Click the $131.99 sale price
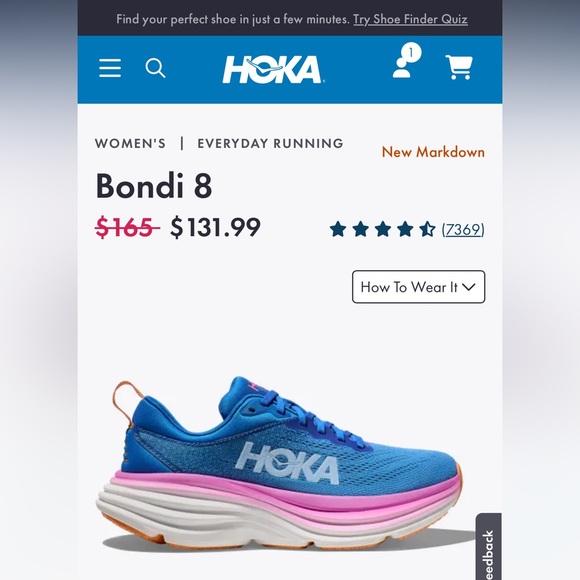This screenshot has height=580, width=580. click(215, 227)
